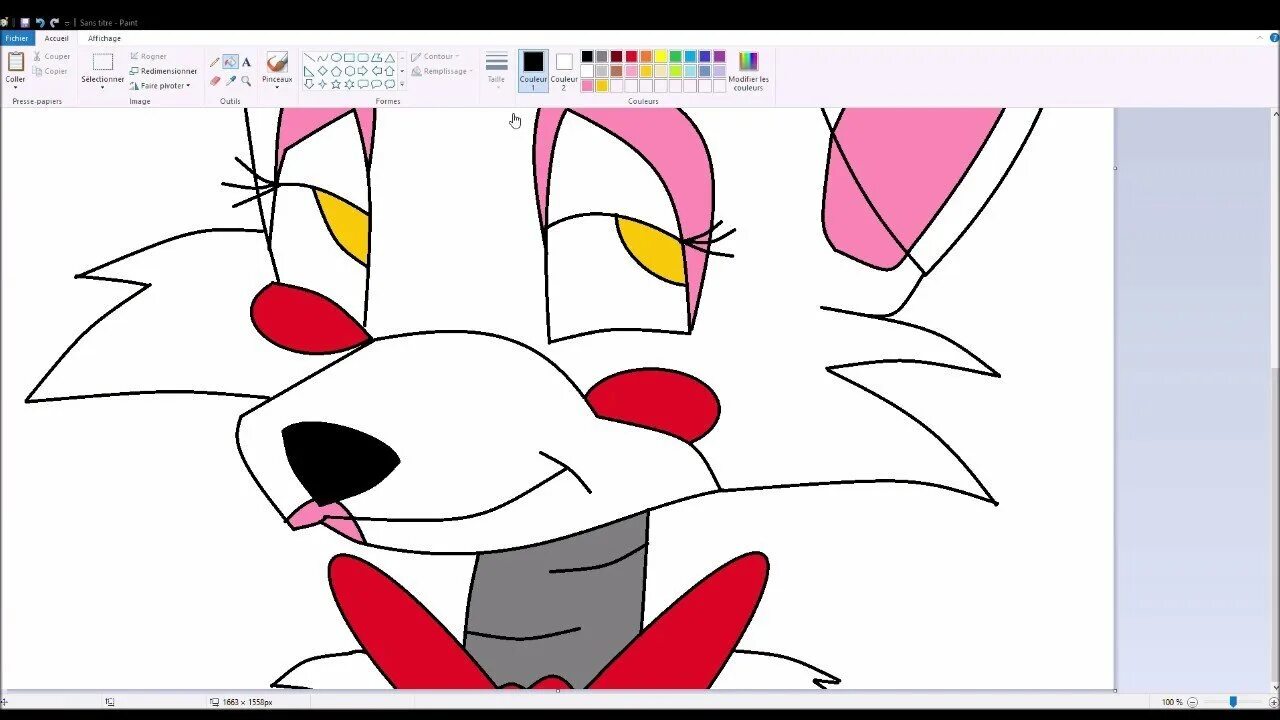This screenshot has height=720, width=1280.
Task: Choose the Polygon shape
Action: coord(376,57)
